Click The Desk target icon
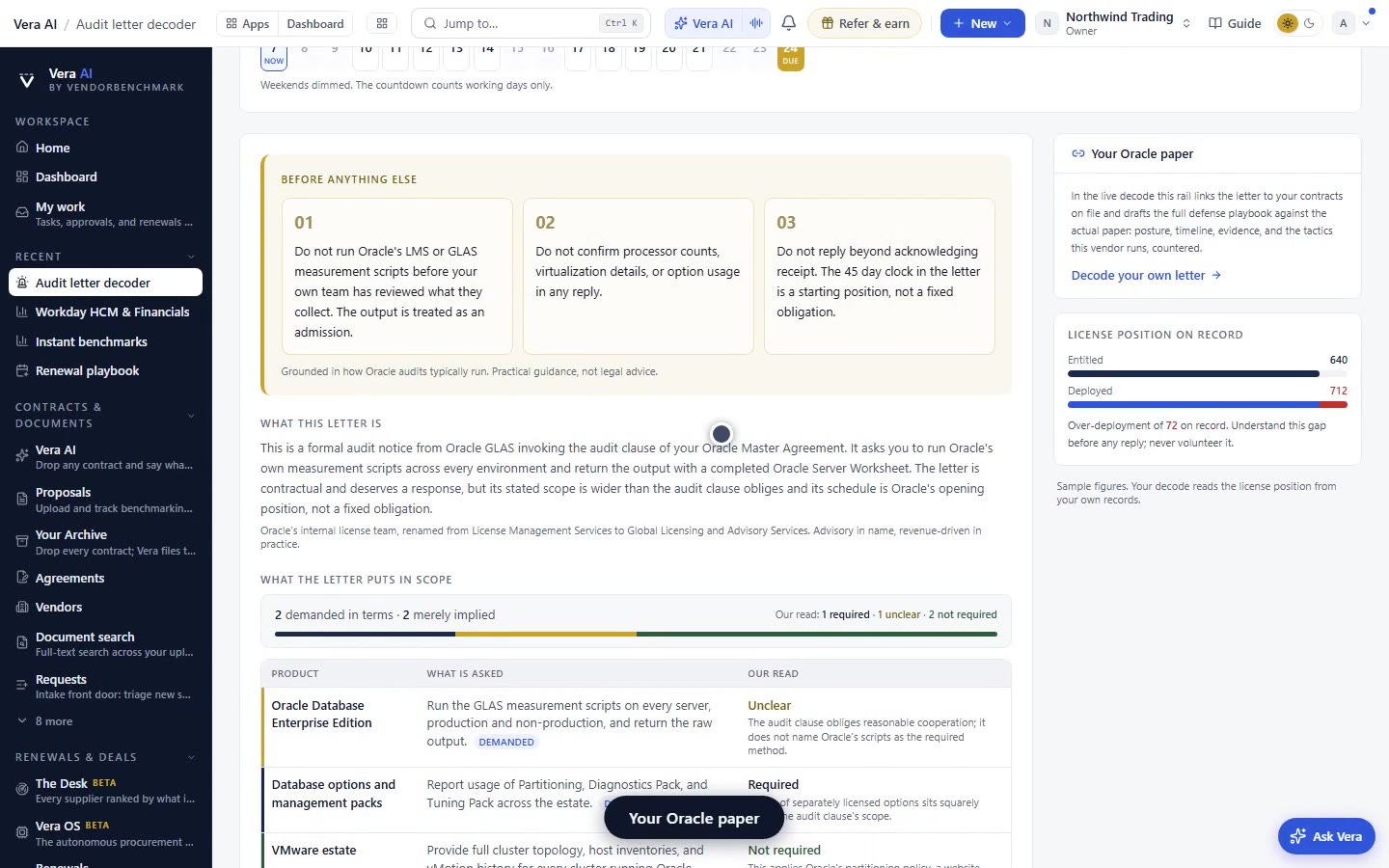This screenshot has width=1389, height=868. click(22, 790)
